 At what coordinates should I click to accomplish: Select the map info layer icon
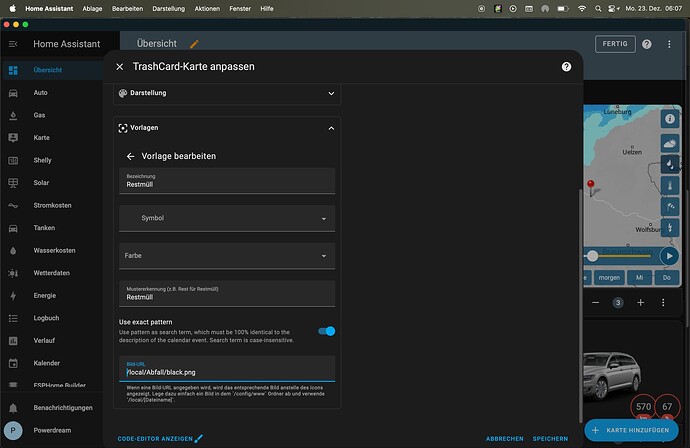(670, 119)
